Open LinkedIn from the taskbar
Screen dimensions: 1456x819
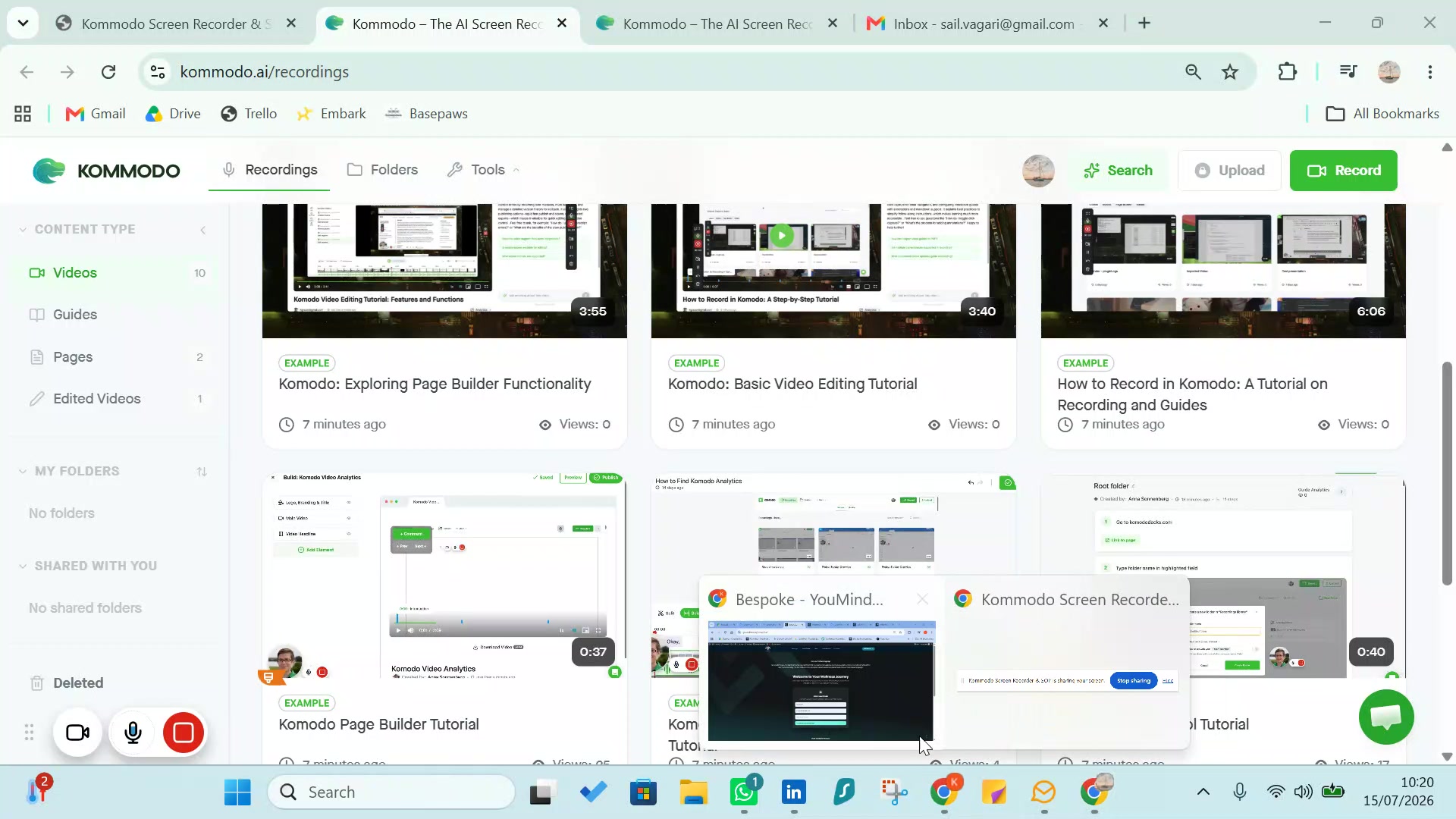(794, 792)
